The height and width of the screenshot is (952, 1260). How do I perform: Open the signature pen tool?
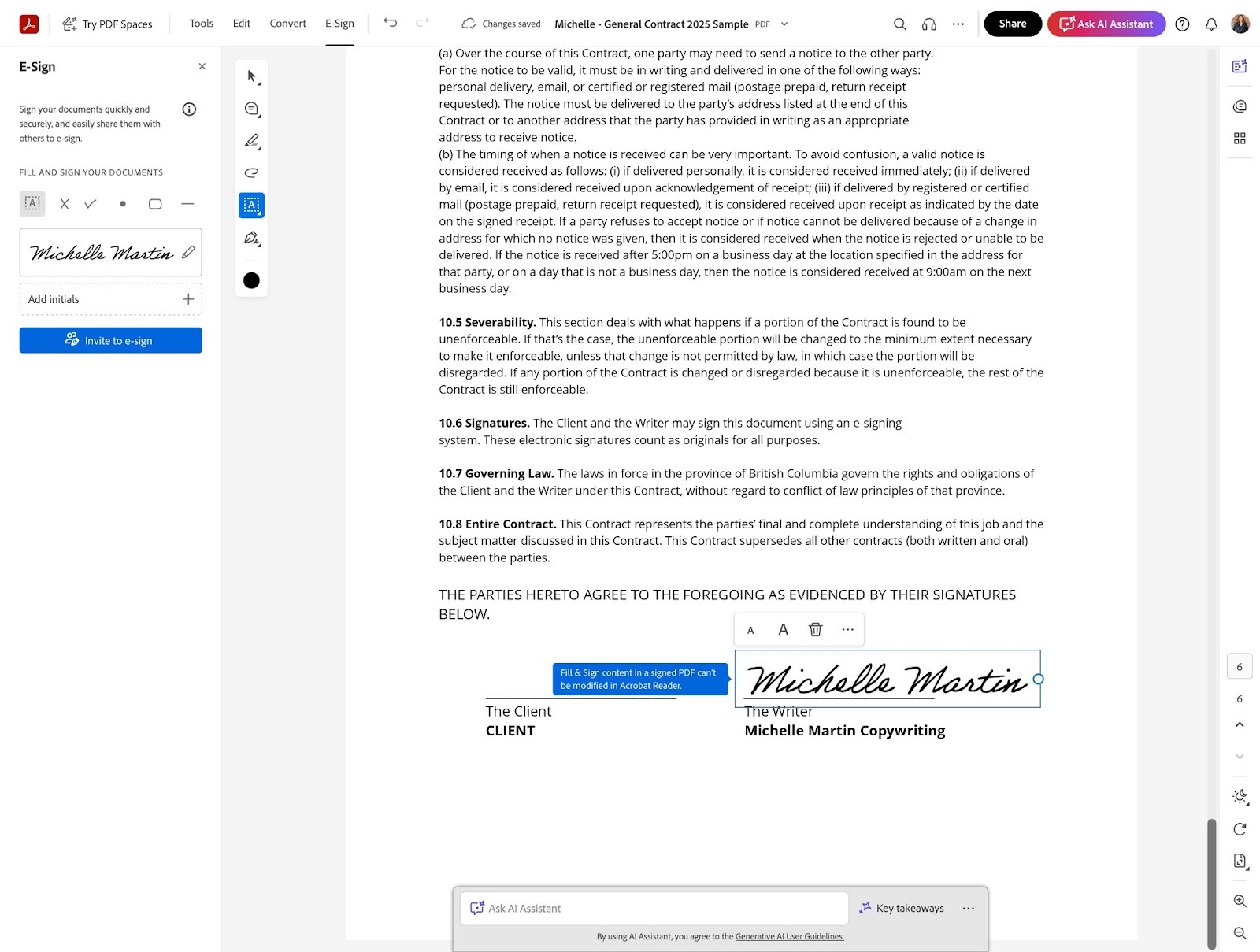[251, 239]
